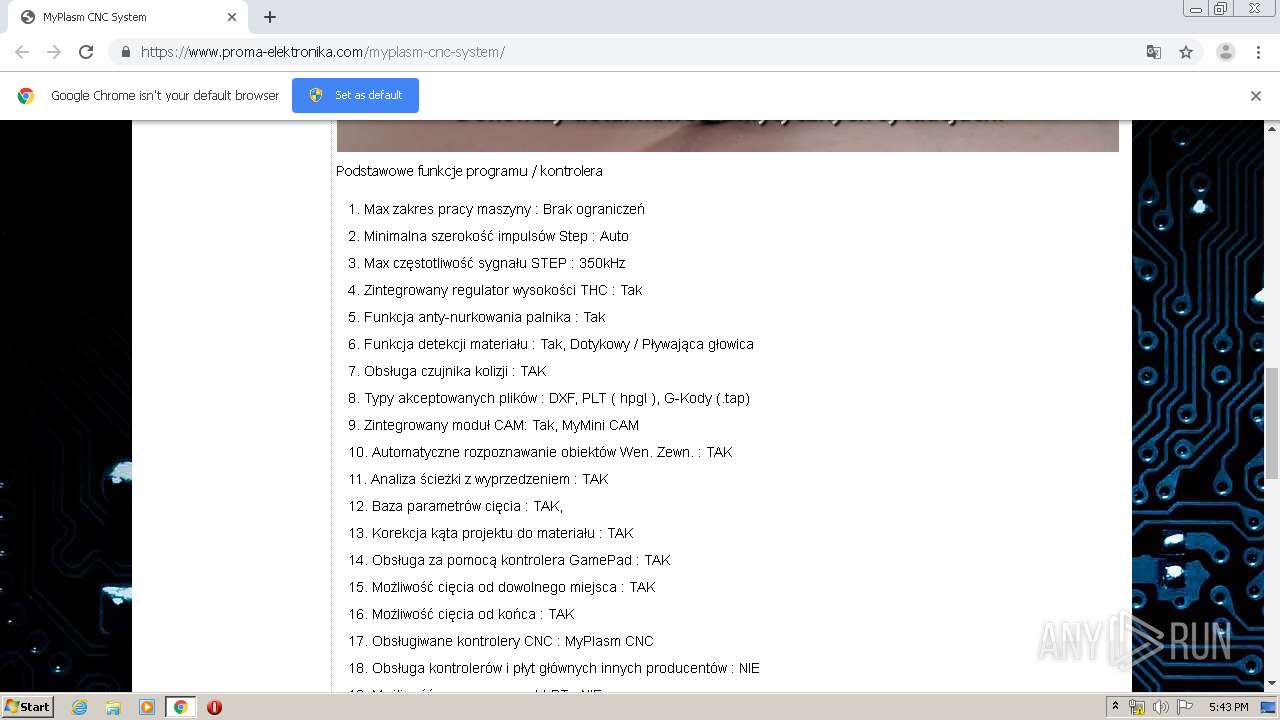Open the Windows Start menu
Screen dimensions: 1280x720
(27, 706)
